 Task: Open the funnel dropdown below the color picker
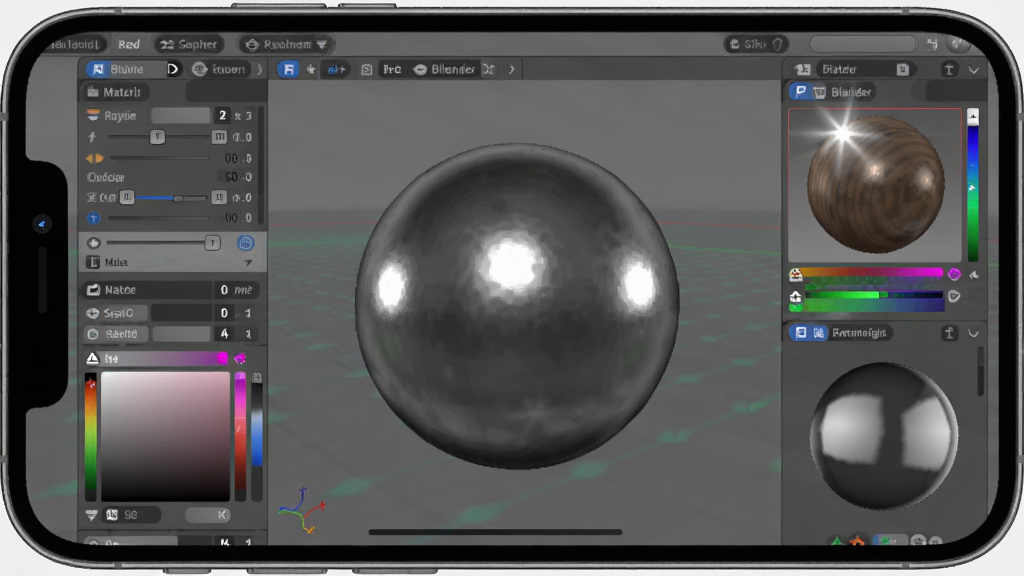(x=91, y=515)
